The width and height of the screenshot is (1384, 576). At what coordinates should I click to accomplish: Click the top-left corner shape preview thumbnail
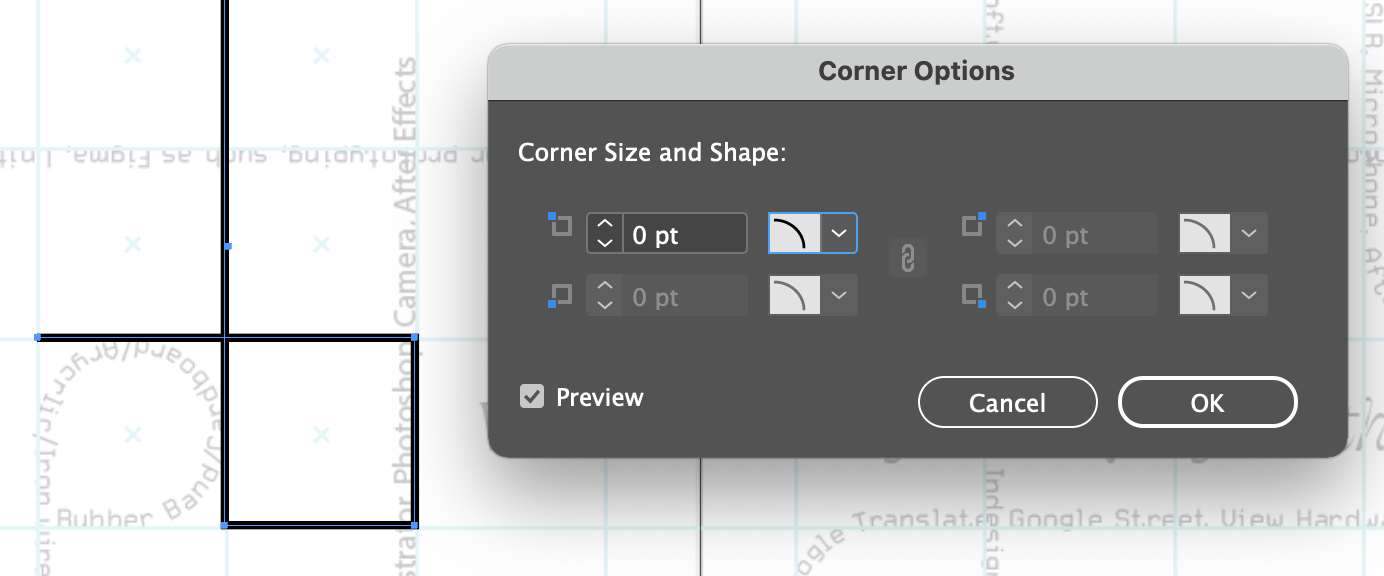[x=797, y=232]
